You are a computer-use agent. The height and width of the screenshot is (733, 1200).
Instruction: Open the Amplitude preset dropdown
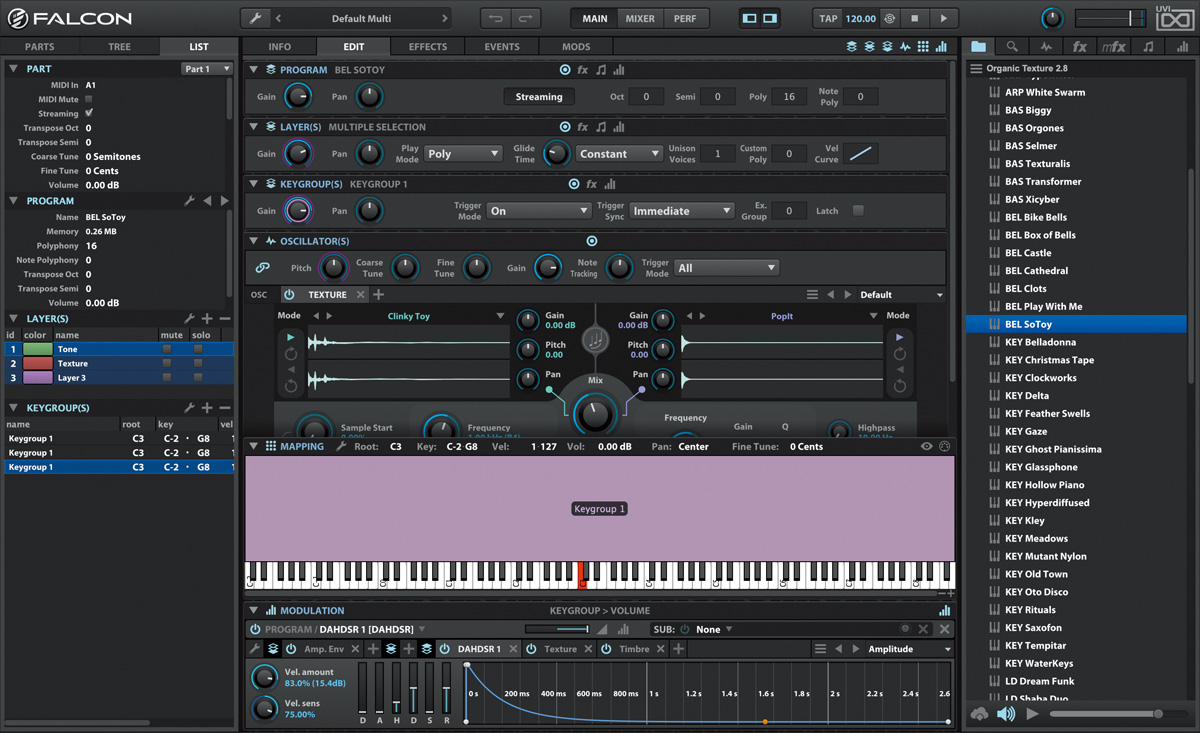pos(910,649)
